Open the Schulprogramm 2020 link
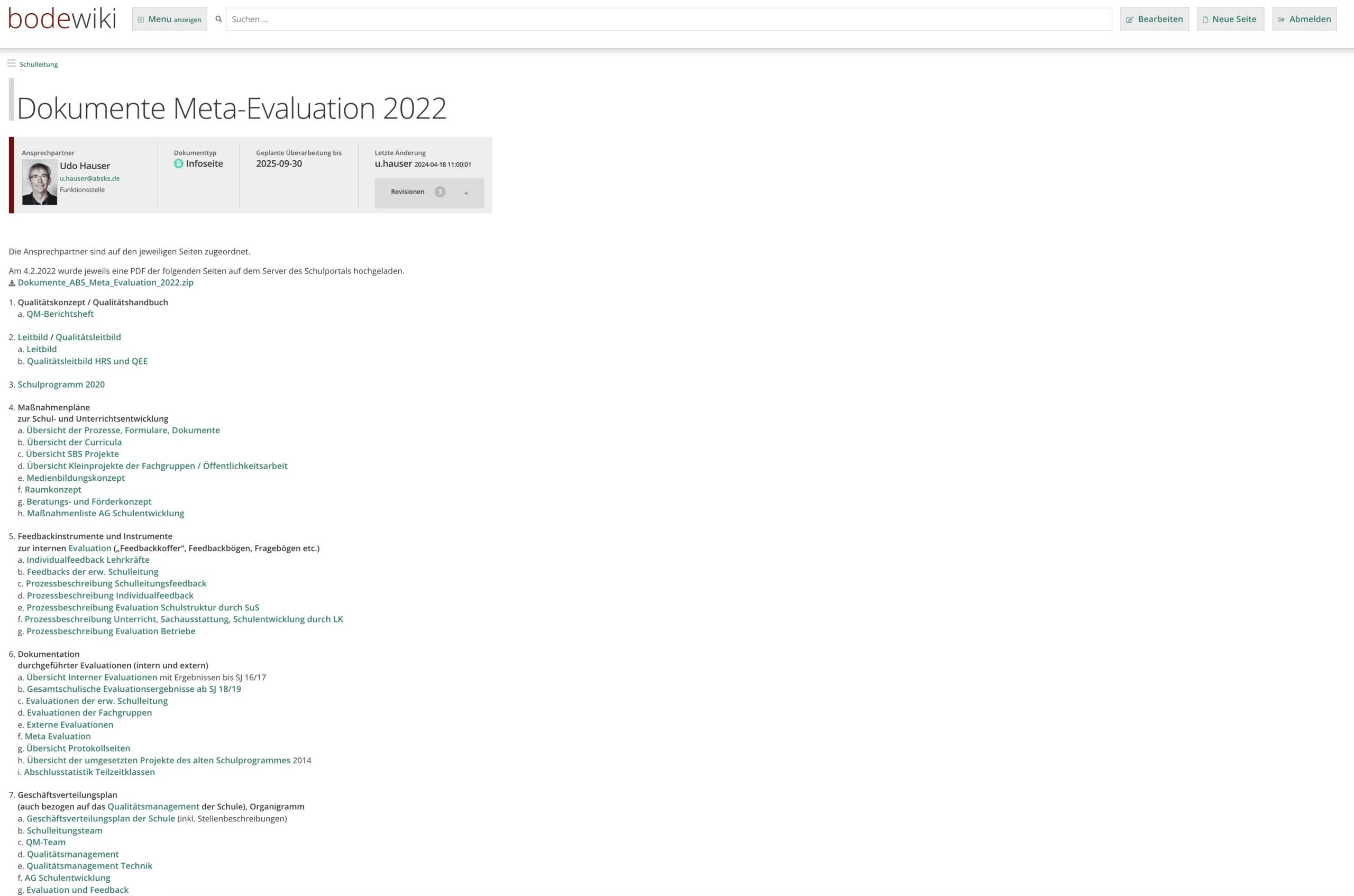This screenshot has width=1354, height=896. tap(61, 385)
